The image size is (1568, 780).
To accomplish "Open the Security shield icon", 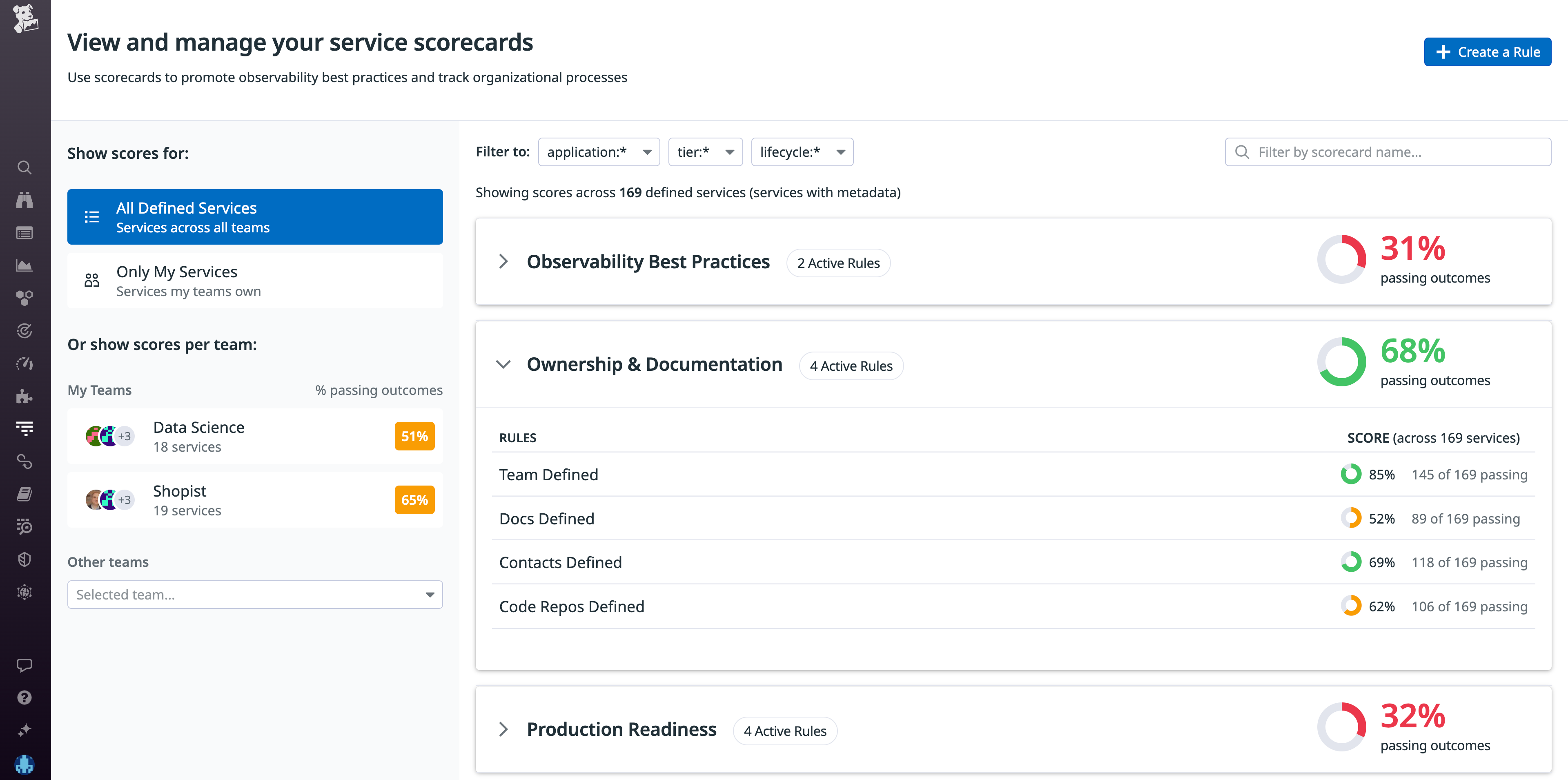I will point(24,559).
